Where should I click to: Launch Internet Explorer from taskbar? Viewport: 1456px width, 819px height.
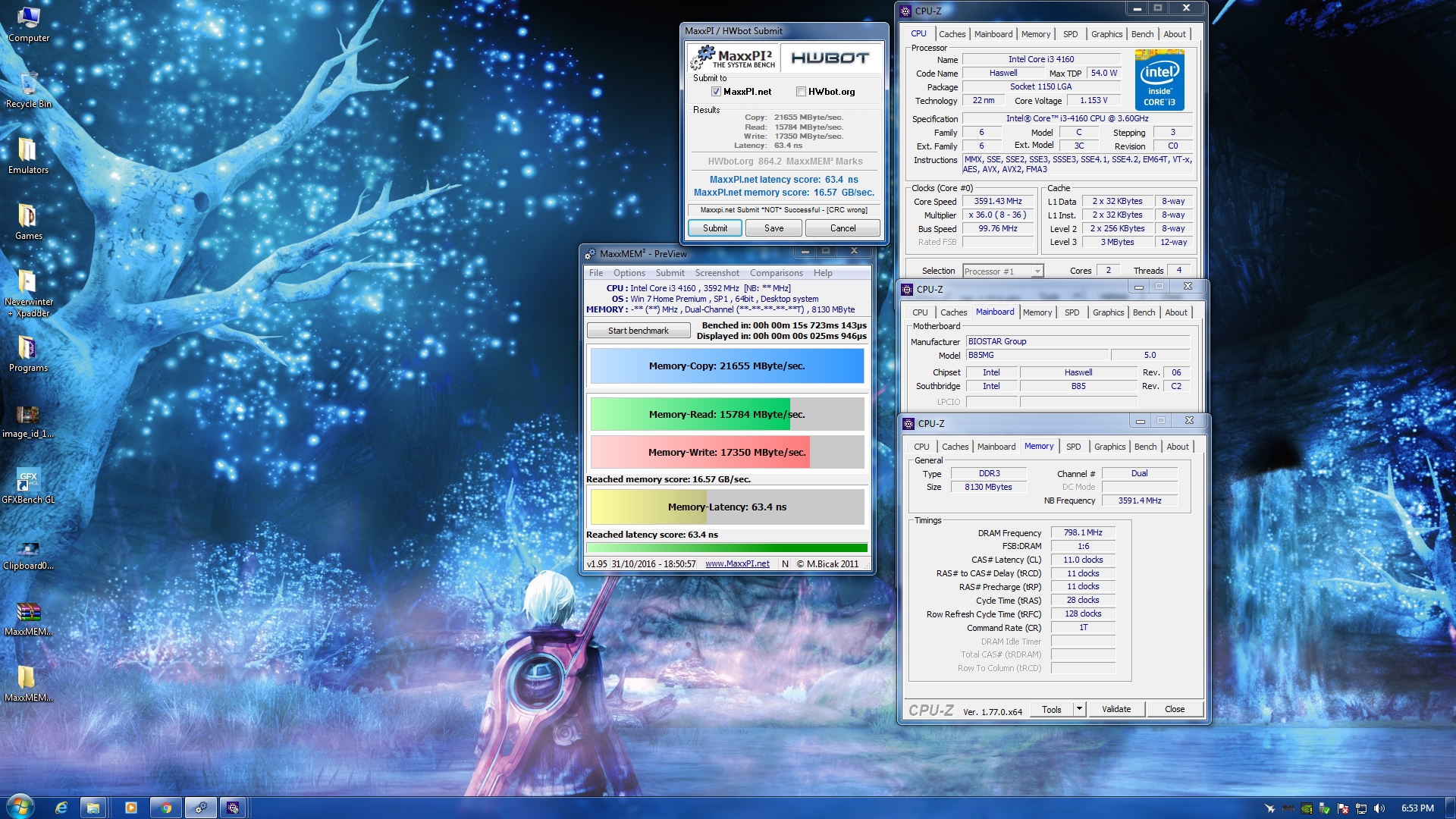tap(61, 808)
